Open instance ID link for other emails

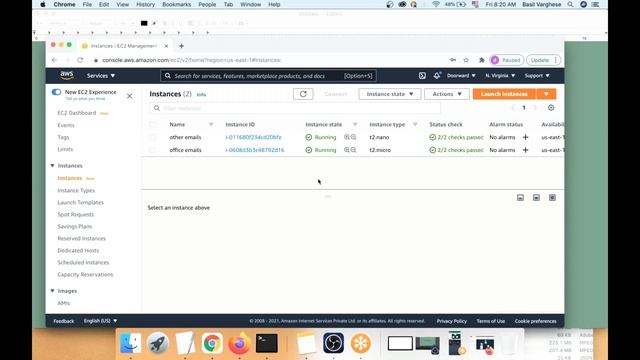coord(253,138)
